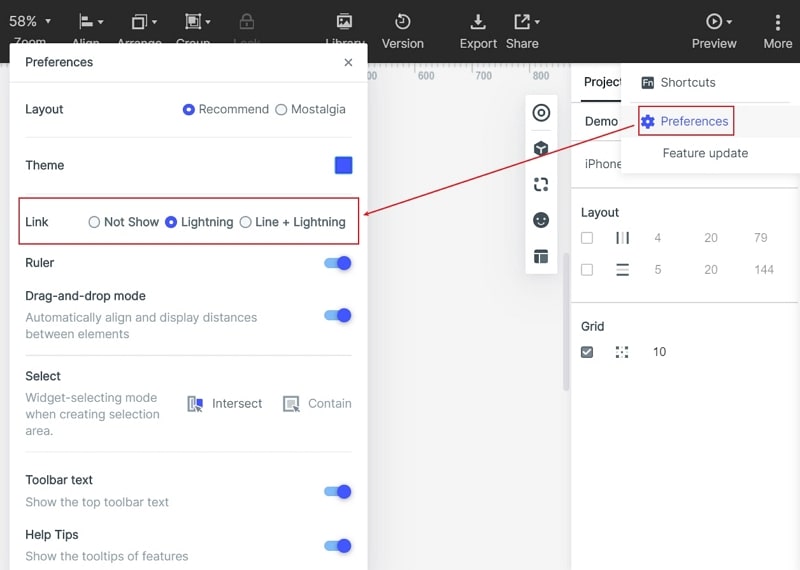
Task: Enable the row layout checkbox
Action: (587, 269)
